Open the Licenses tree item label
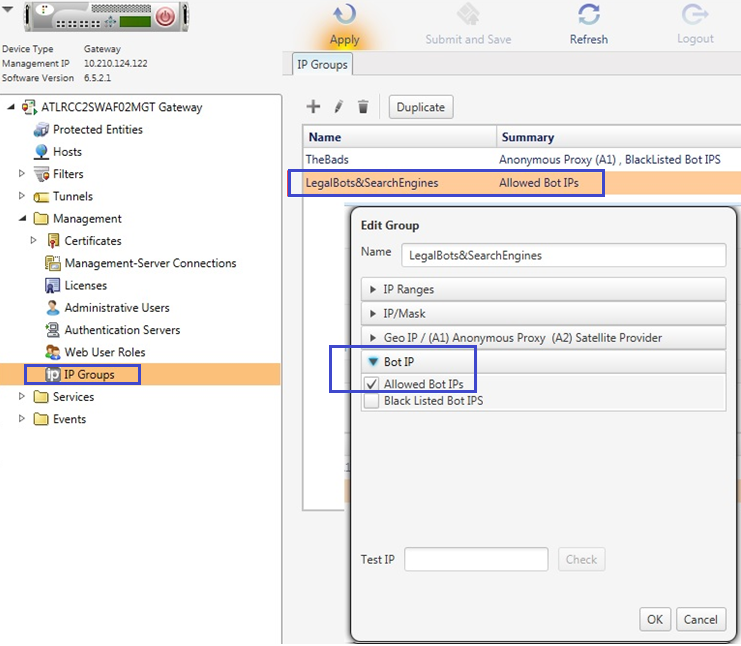The image size is (741, 646). click(86, 285)
